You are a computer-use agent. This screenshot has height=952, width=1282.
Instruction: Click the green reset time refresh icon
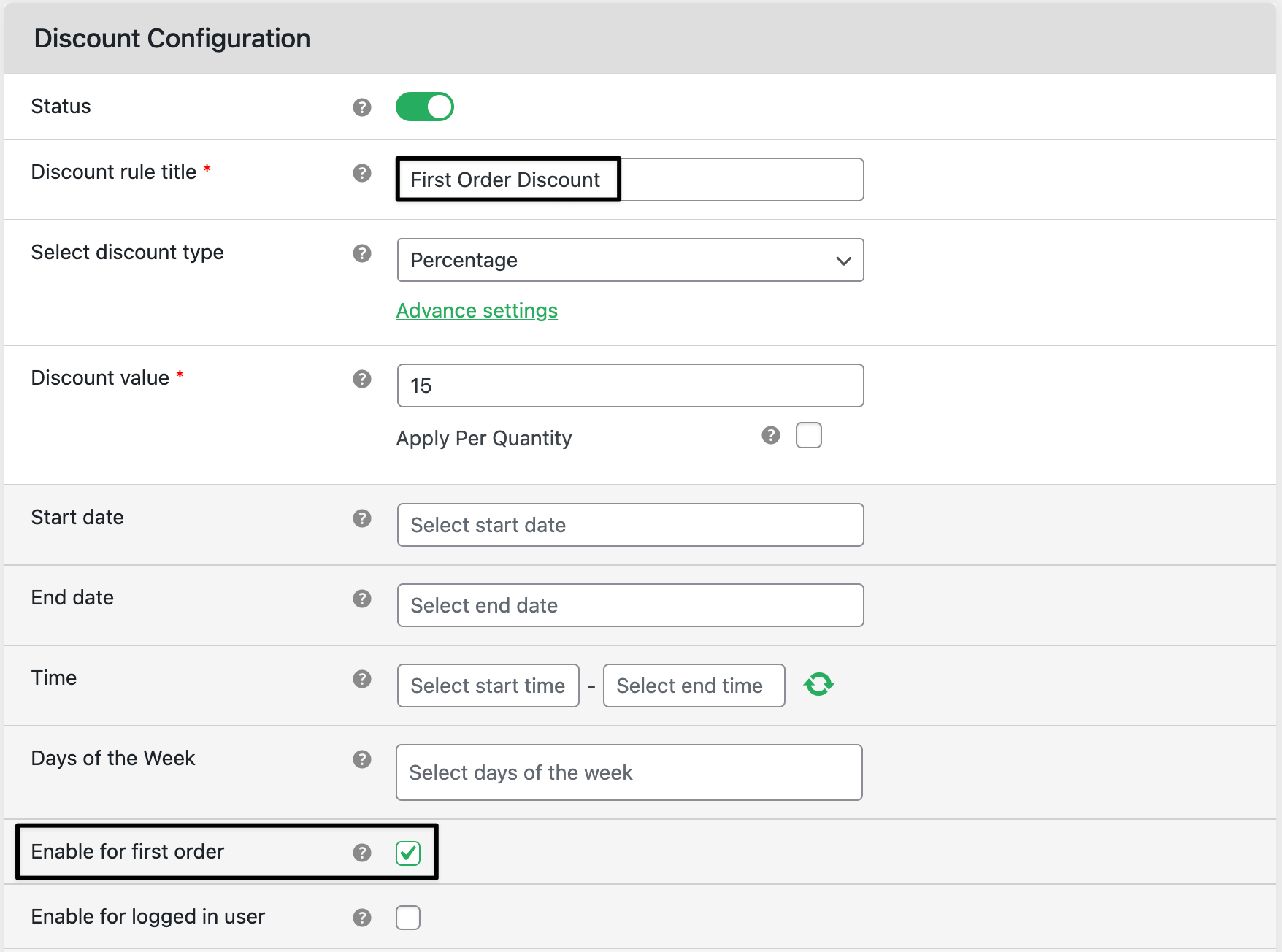[818, 685]
